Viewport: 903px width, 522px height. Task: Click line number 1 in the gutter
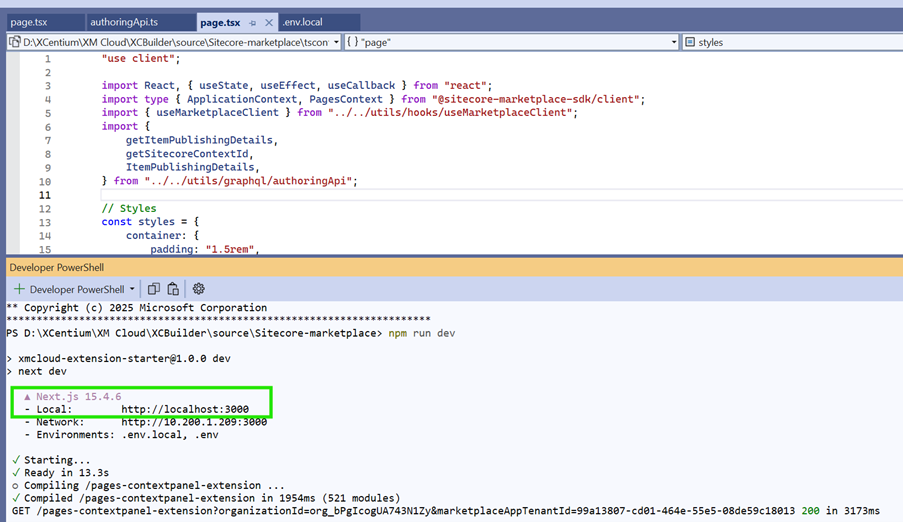pyautogui.click(x=48, y=59)
